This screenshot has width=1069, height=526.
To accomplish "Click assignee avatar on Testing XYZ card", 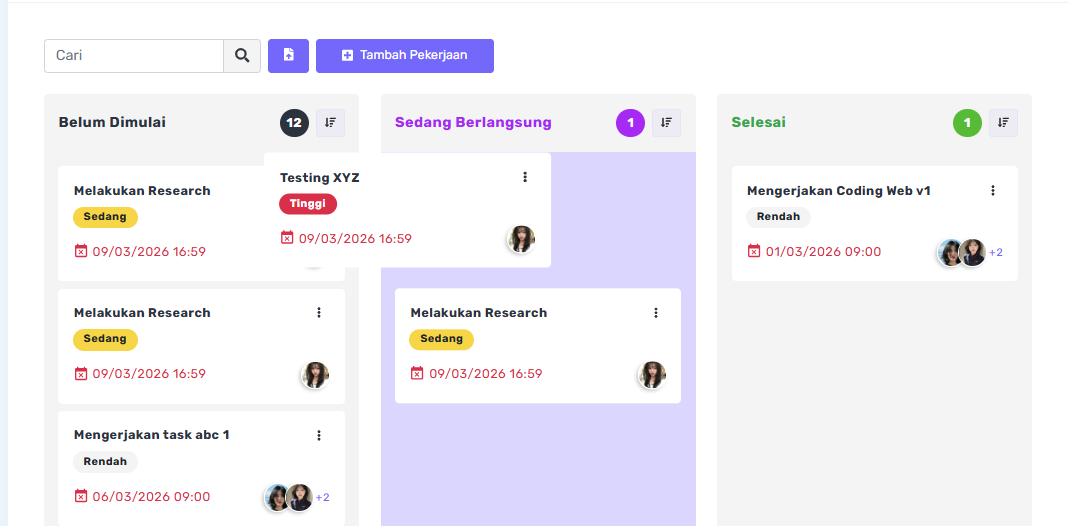I will pos(521,239).
